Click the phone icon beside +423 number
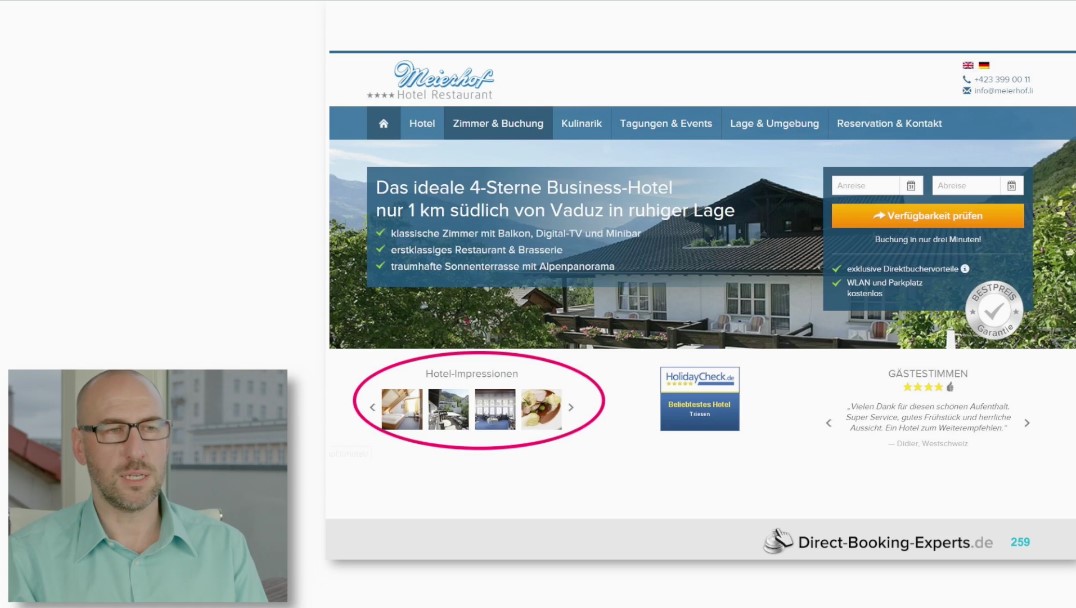Image resolution: width=1076 pixels, height=608 pixels. coord(966,80)
